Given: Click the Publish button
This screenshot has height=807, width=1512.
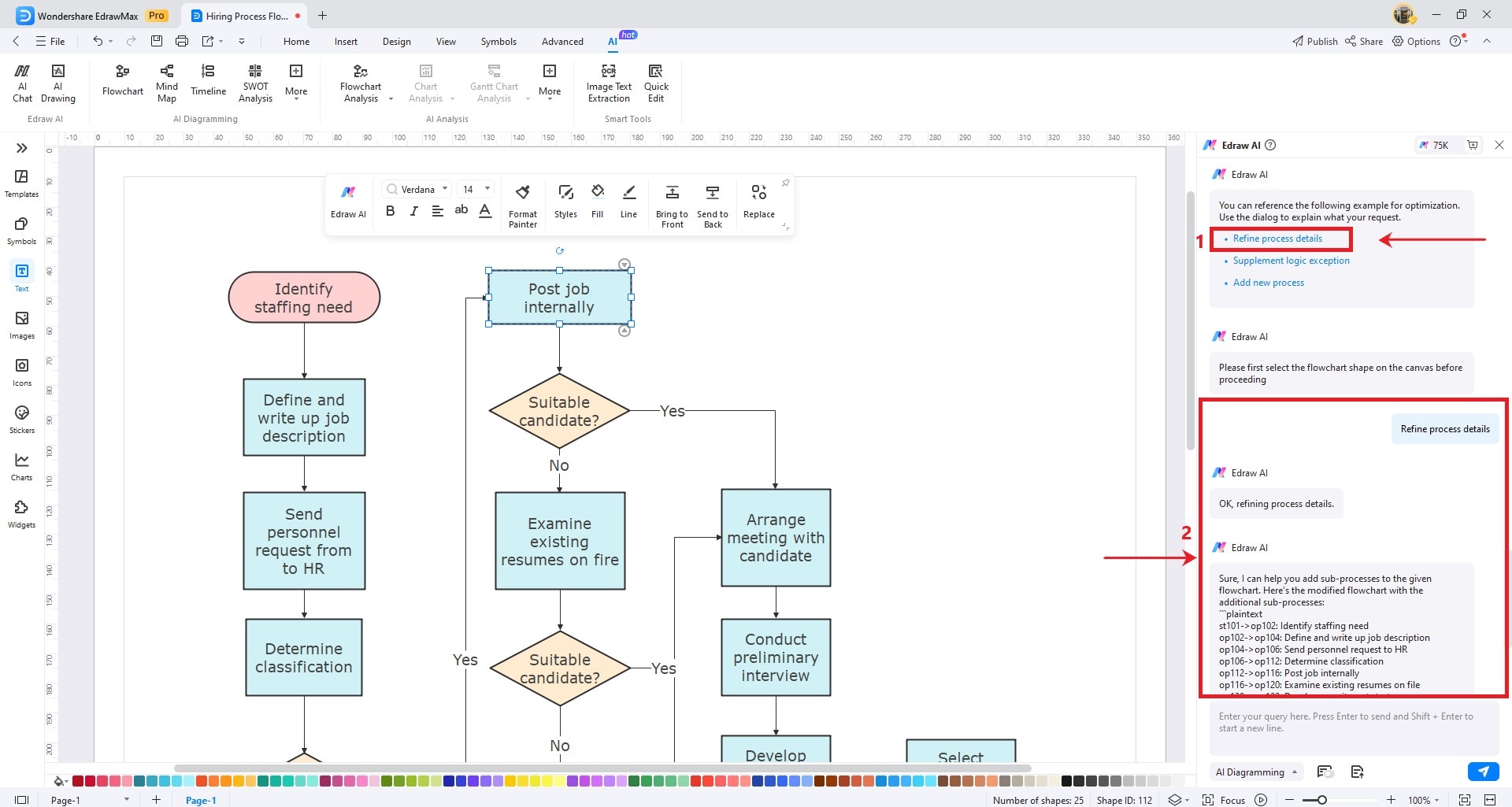Looking at the screenshot, I should (x=1314, y=41).
